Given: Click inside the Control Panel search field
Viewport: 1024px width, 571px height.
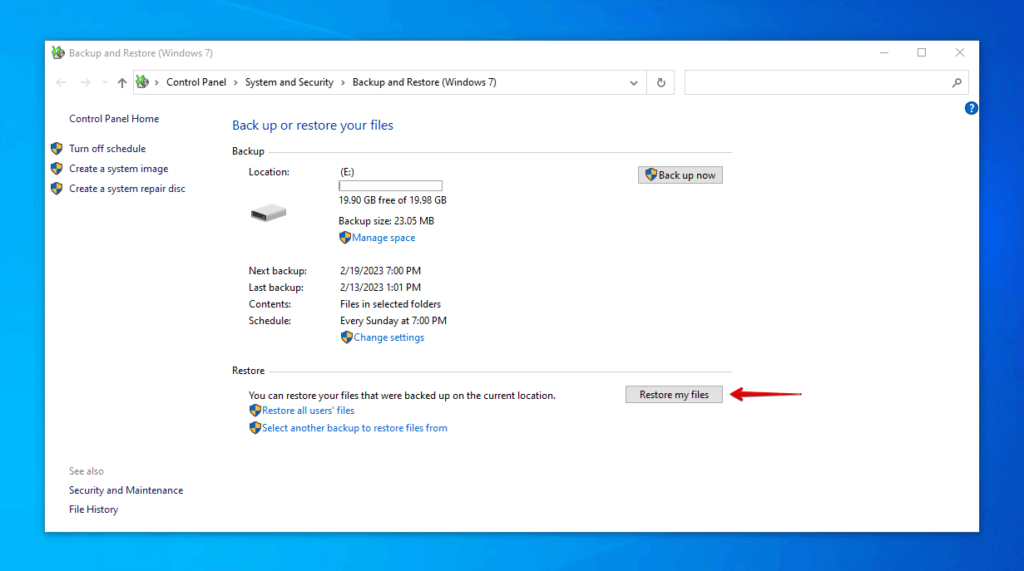Looking at the screenshot, I should point(815,83).
